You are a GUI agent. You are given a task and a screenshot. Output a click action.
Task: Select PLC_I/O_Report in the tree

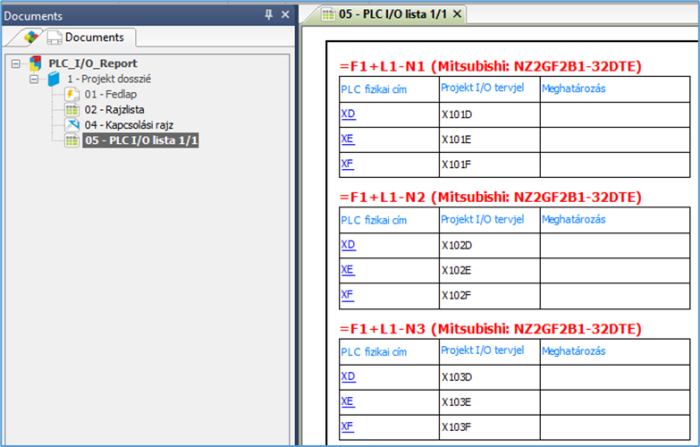pyautogui.click(x=92, y=63)
